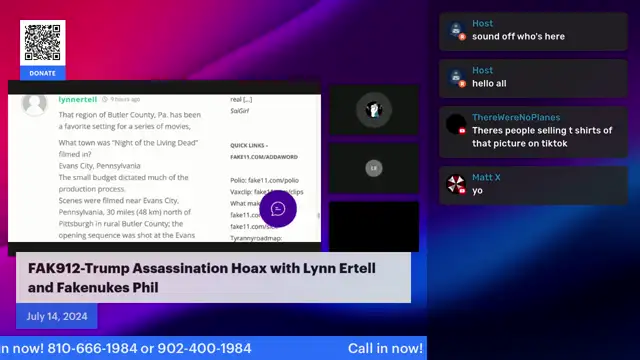The height and width of the screenshot is (360, 640).
Task: Click the Vaxclip link line
Action: click(x=267, y=191)
